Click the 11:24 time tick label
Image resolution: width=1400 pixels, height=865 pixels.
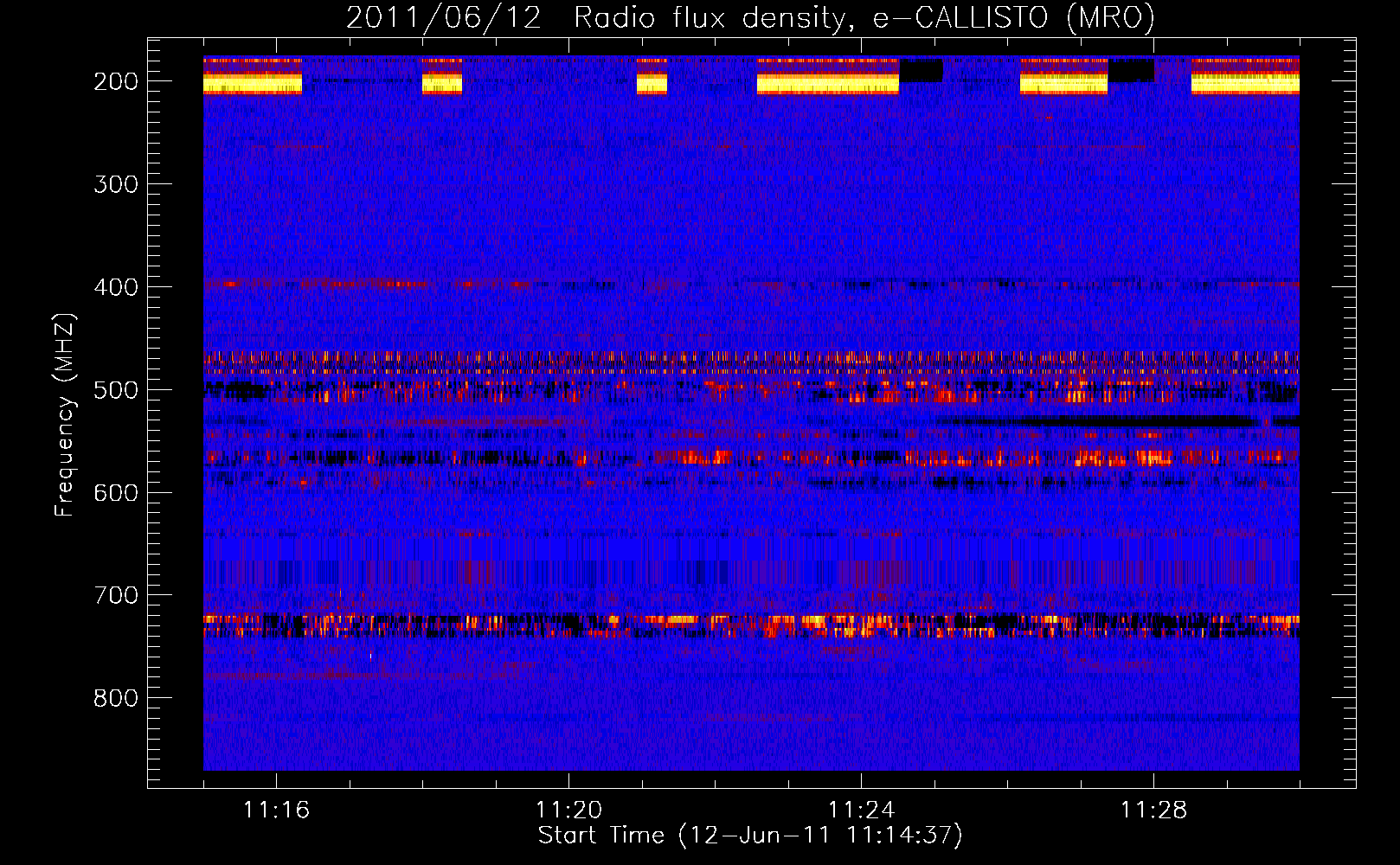pos(861,811)
